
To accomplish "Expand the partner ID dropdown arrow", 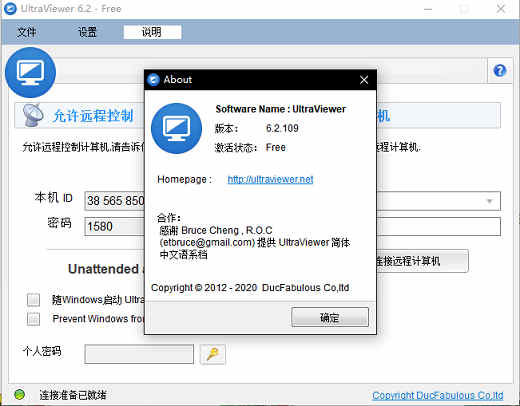I will [489, 201].
